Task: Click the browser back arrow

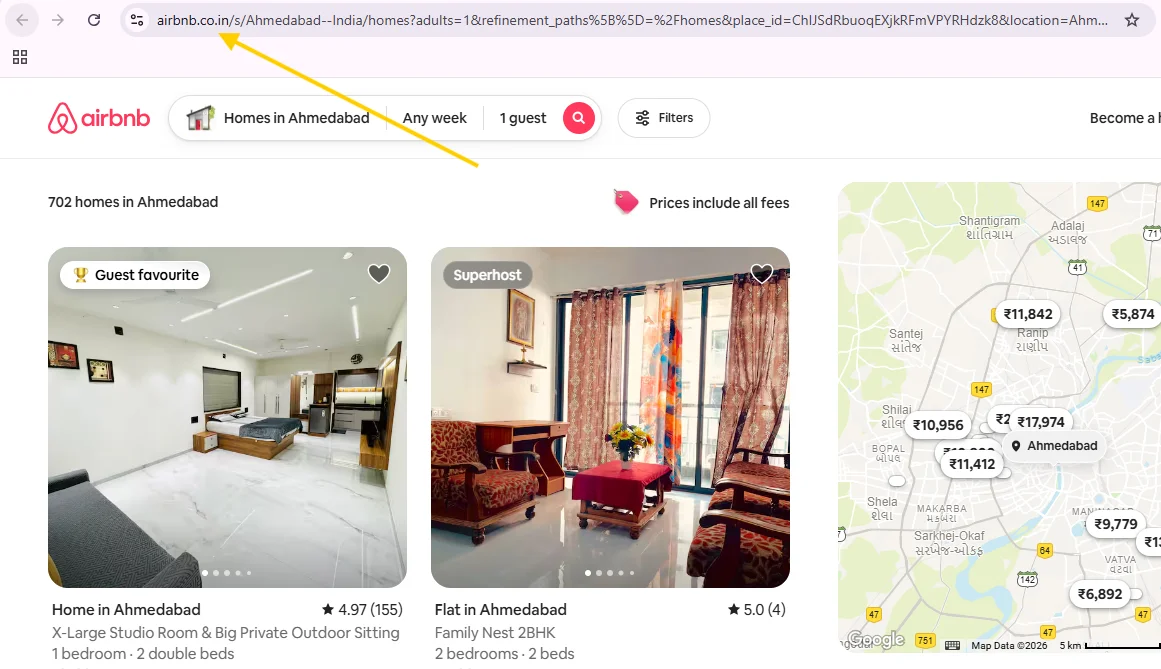Action: [x=22, y=19]
